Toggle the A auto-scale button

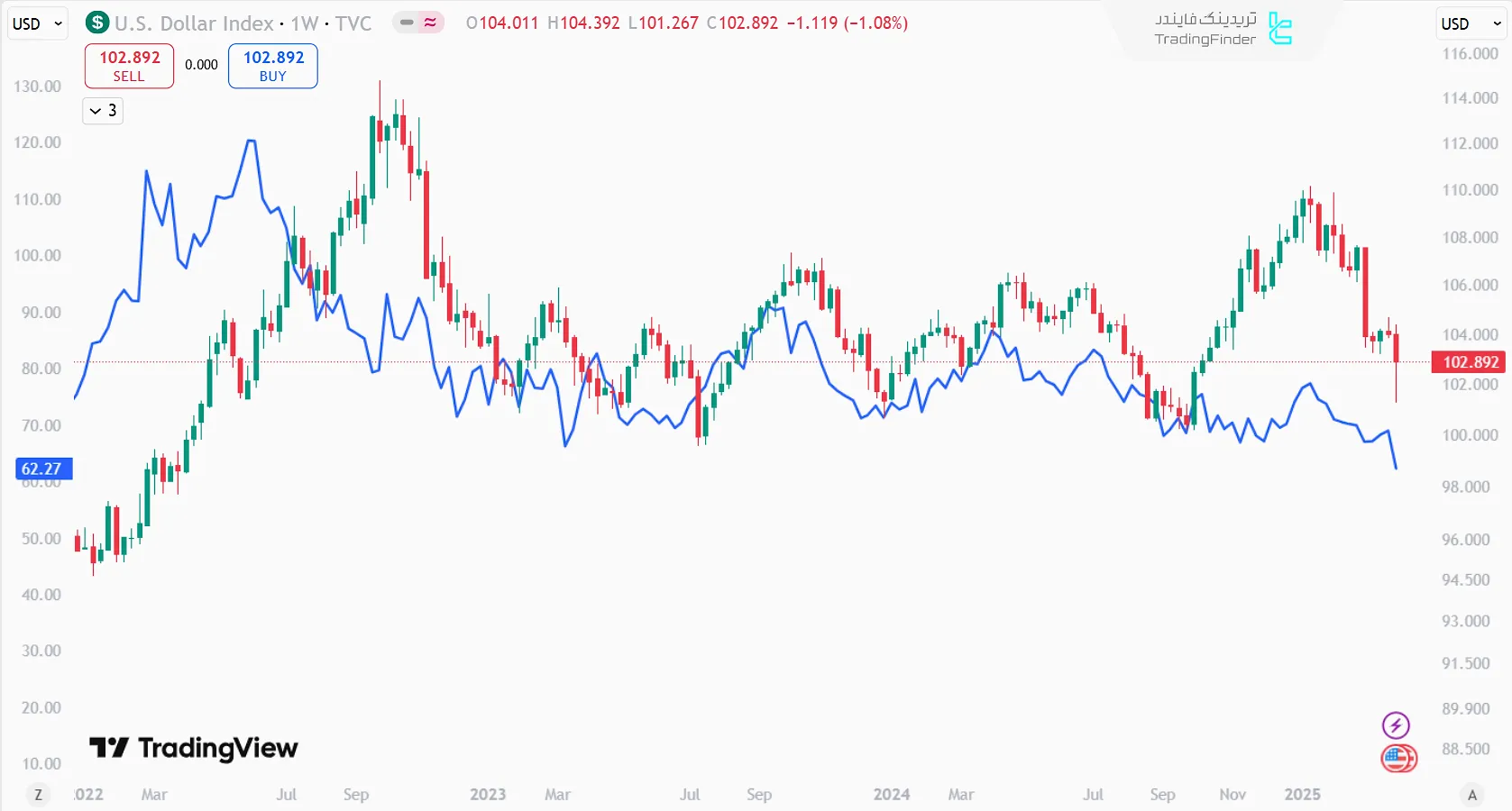[x=1471, y=795]
